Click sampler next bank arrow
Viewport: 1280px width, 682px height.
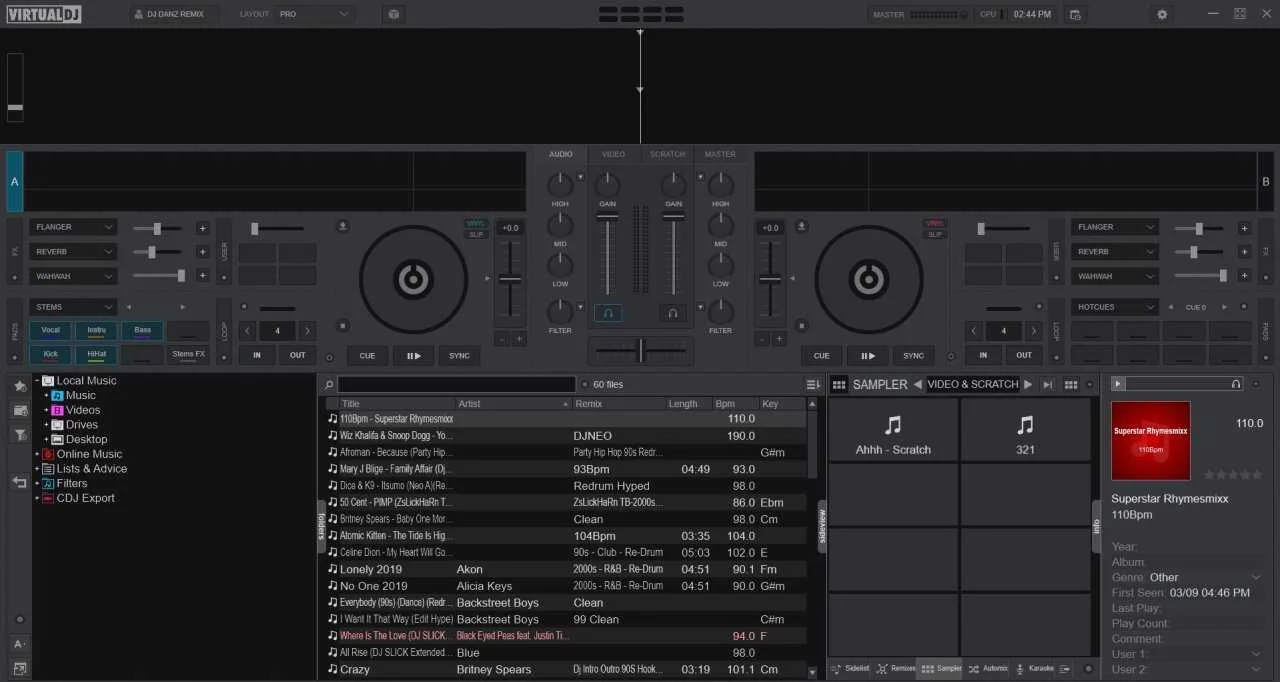tap(1027, 384)
